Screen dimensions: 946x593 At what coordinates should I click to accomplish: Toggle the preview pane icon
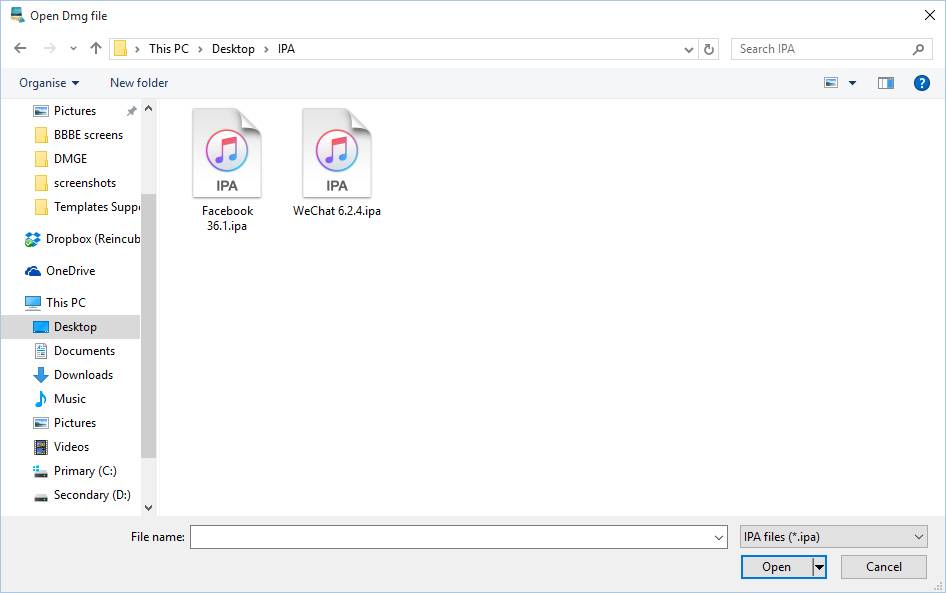click(885, 83)
